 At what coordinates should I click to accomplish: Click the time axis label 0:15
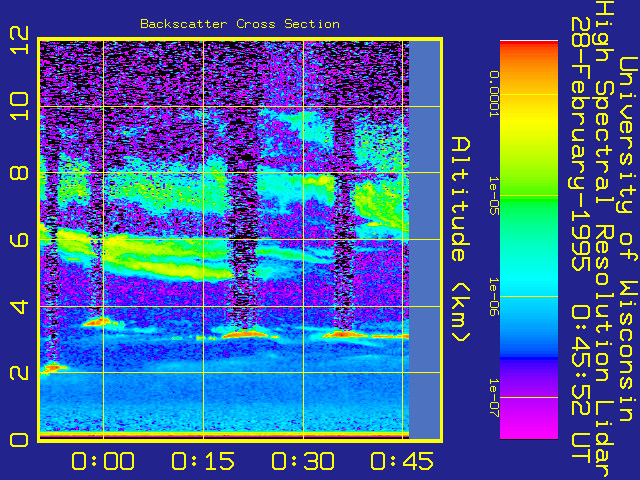pos(203,461)
